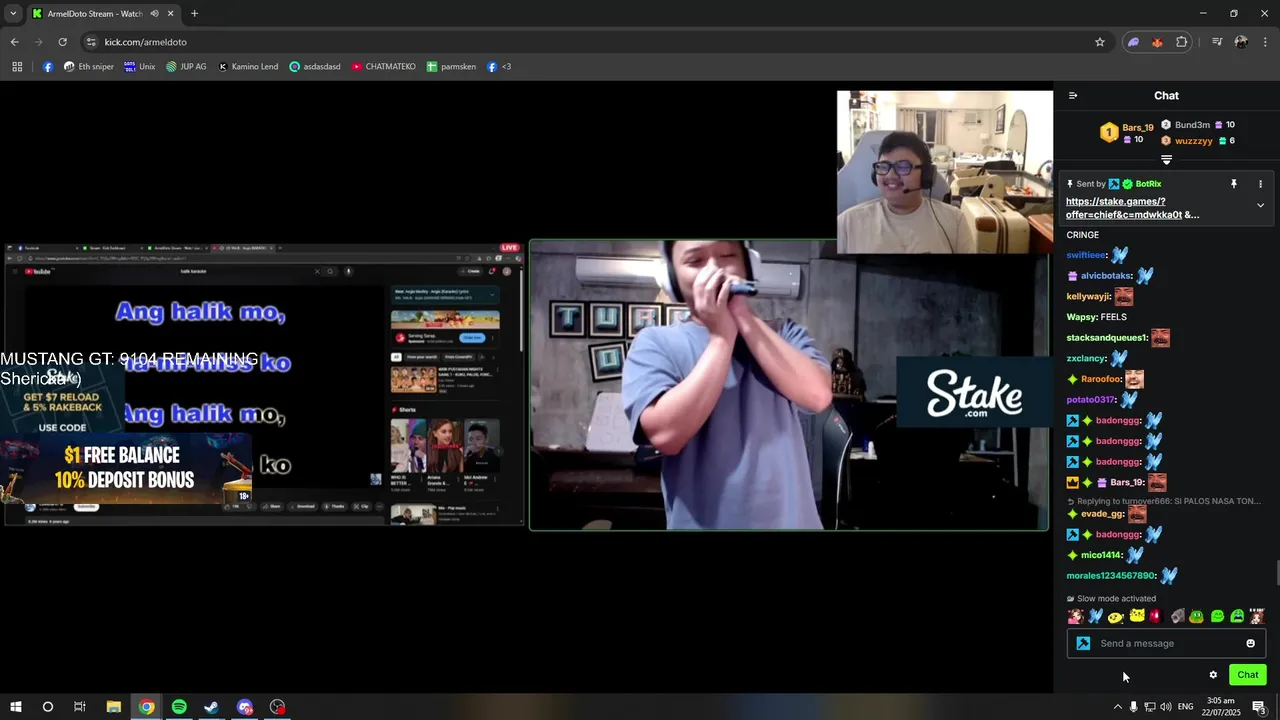Screen dimensions: 1280x720
Task: Open Chrome media controls icon
Action: click(1217, 42)
